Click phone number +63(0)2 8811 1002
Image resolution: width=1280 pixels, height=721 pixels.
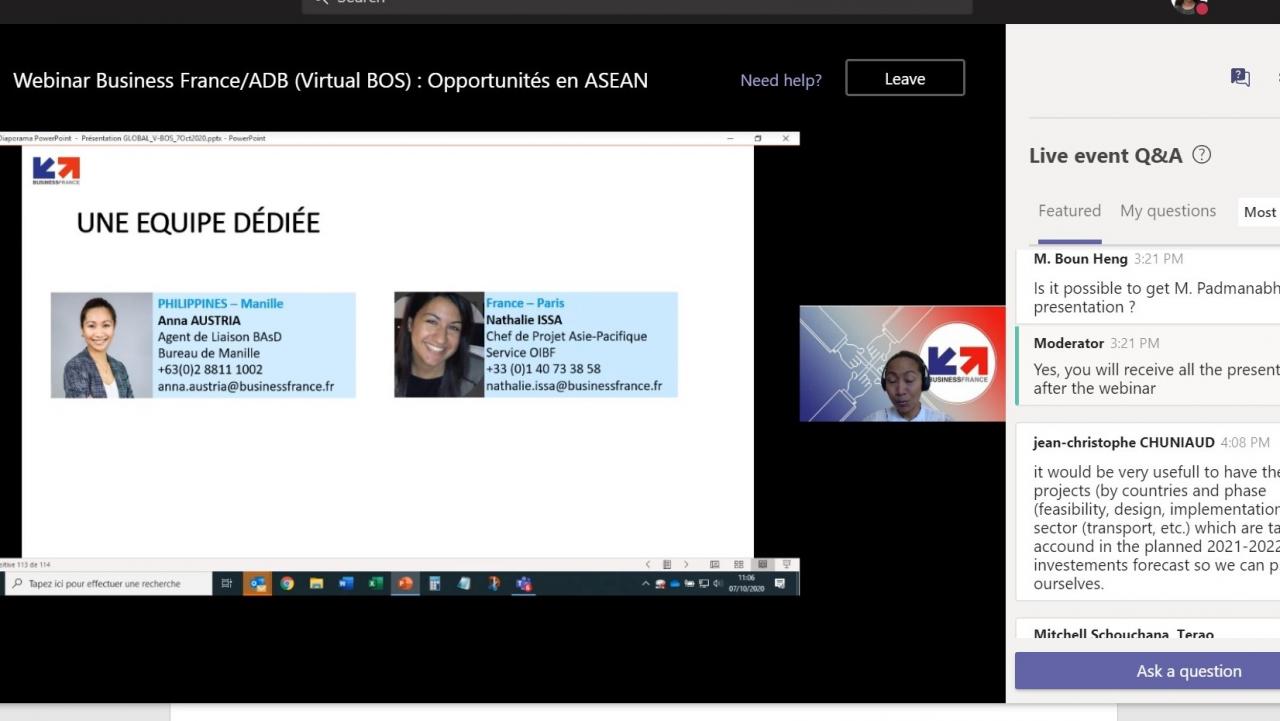point(210,369)
